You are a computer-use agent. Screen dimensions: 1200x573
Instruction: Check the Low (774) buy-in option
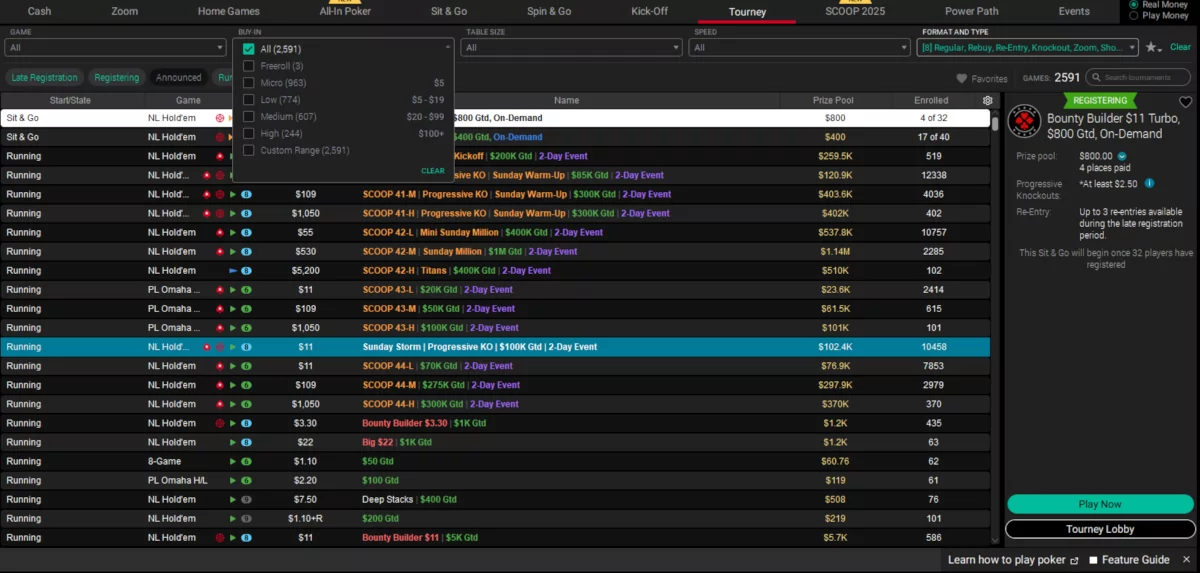pos(249,100)
